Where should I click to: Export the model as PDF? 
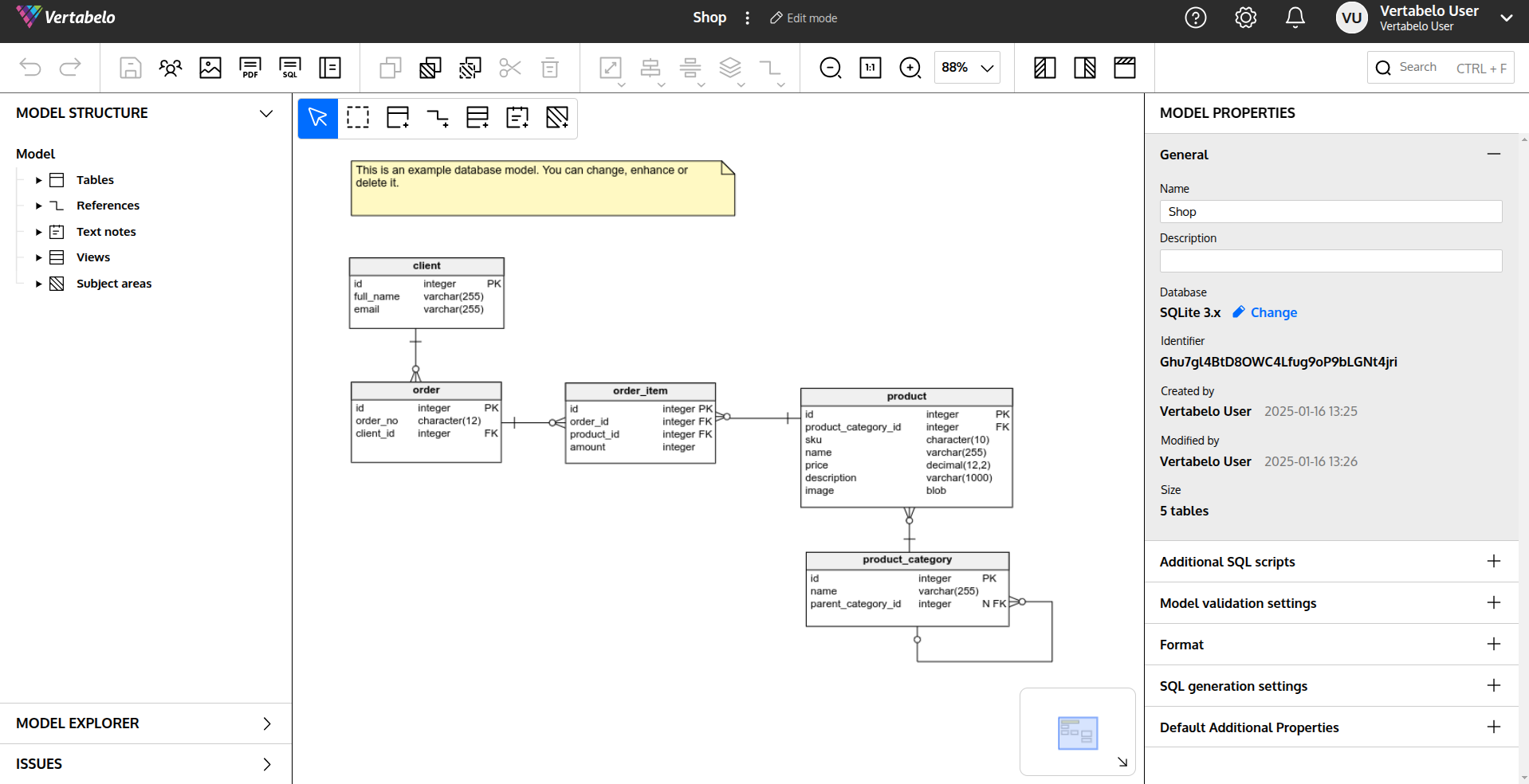(x=250, y=68)
